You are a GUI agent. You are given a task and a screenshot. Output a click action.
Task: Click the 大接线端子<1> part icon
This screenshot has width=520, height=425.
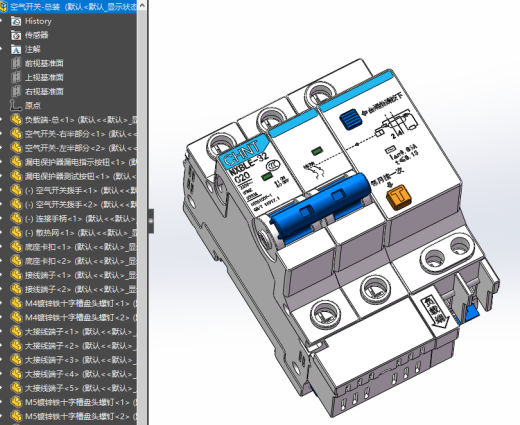point(16,332)
